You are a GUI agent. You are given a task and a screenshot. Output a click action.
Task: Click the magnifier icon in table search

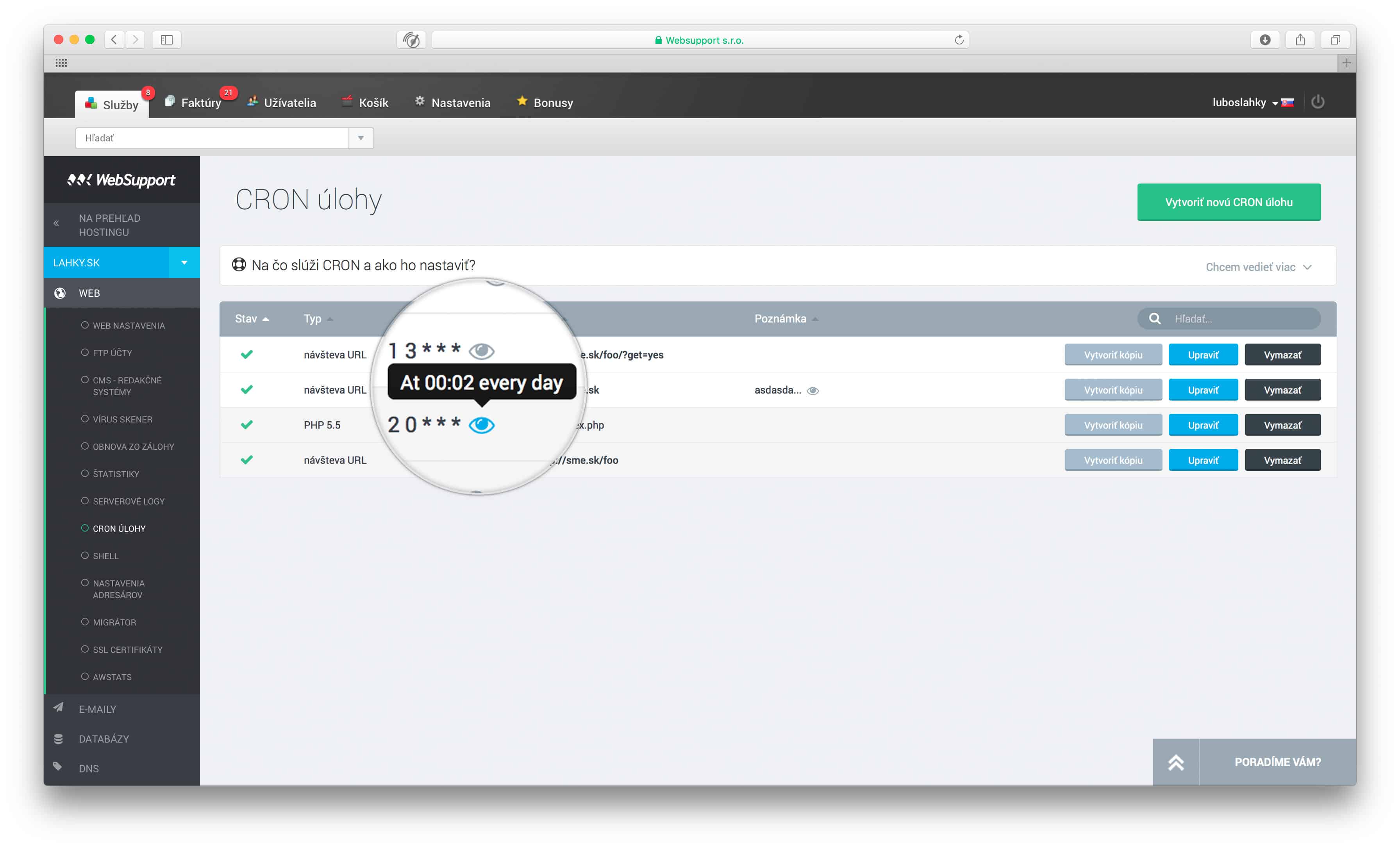(x=1155, y=319)
